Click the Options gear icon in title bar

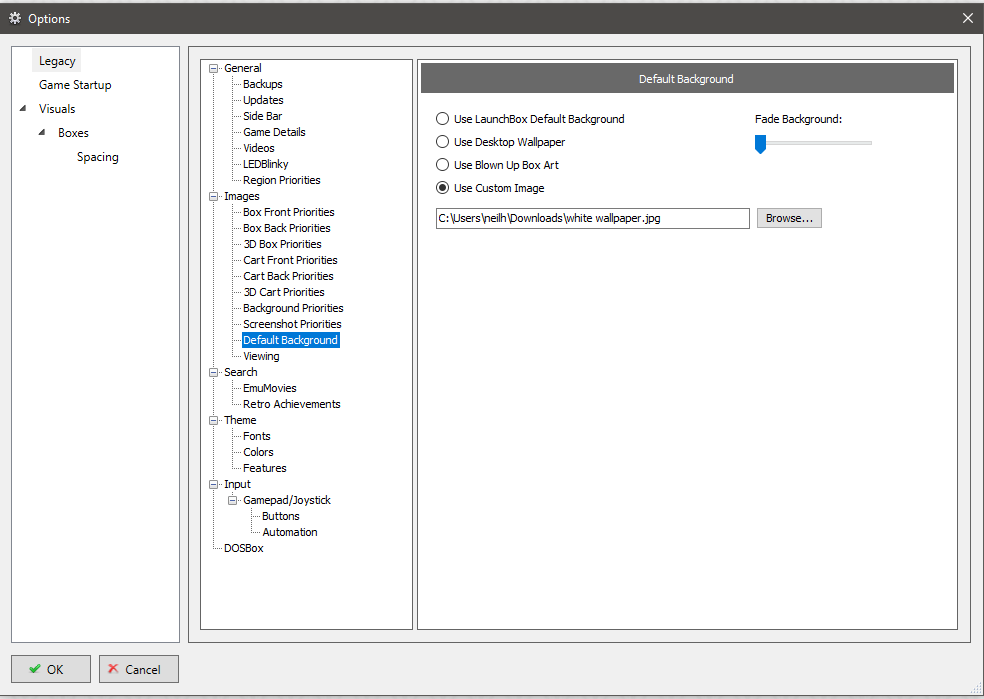click(15, 18)
